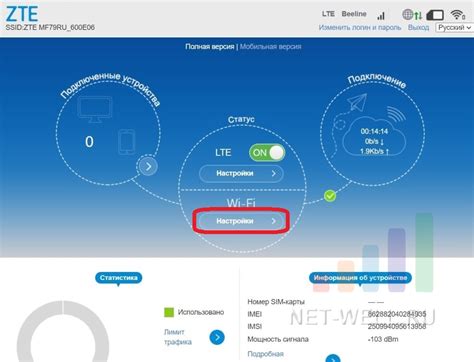Viewport: 474px width, 362px height.
Task: Click the Wi-Fi status icon in header
Action: coord(458,14)
